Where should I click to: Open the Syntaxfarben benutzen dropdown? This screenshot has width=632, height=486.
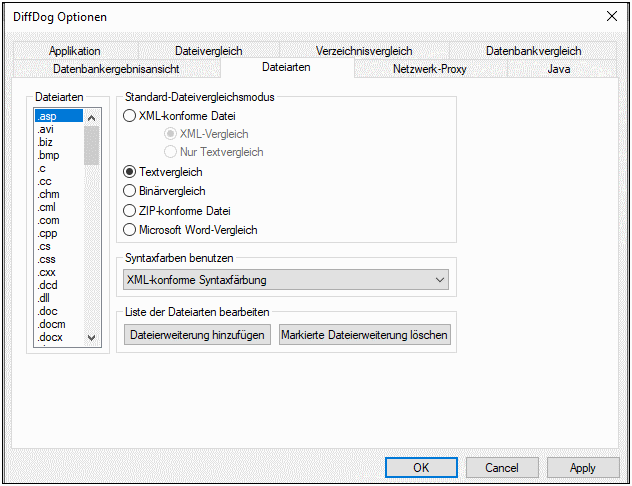pyautogui.click(x=286, y=280)
